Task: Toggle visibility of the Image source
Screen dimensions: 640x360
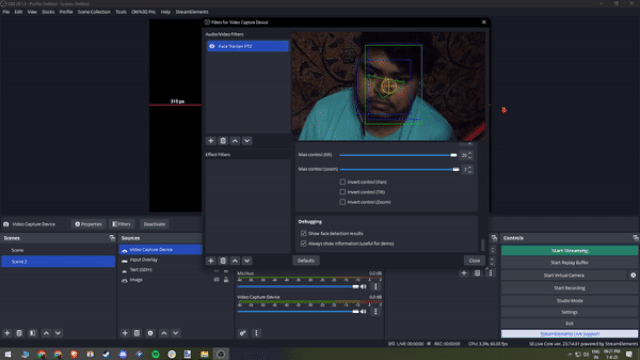Action: [216, 280]
